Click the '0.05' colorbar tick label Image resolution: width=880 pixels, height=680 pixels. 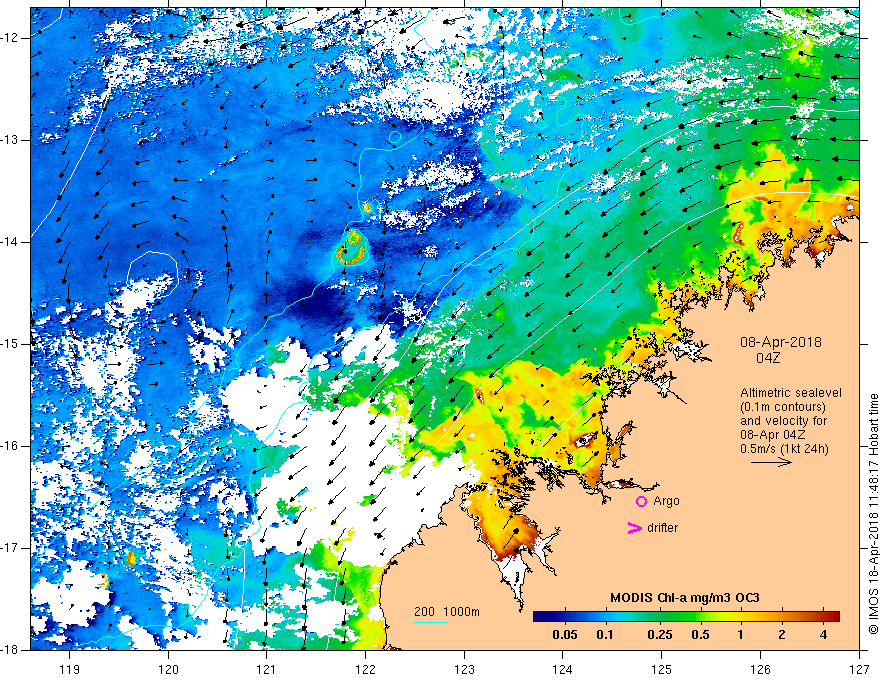coord(565,635)
